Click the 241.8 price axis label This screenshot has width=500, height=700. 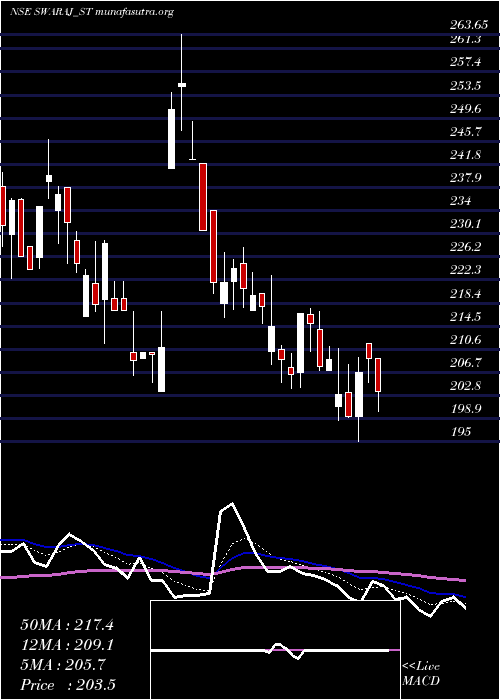(x=465, y=154)
